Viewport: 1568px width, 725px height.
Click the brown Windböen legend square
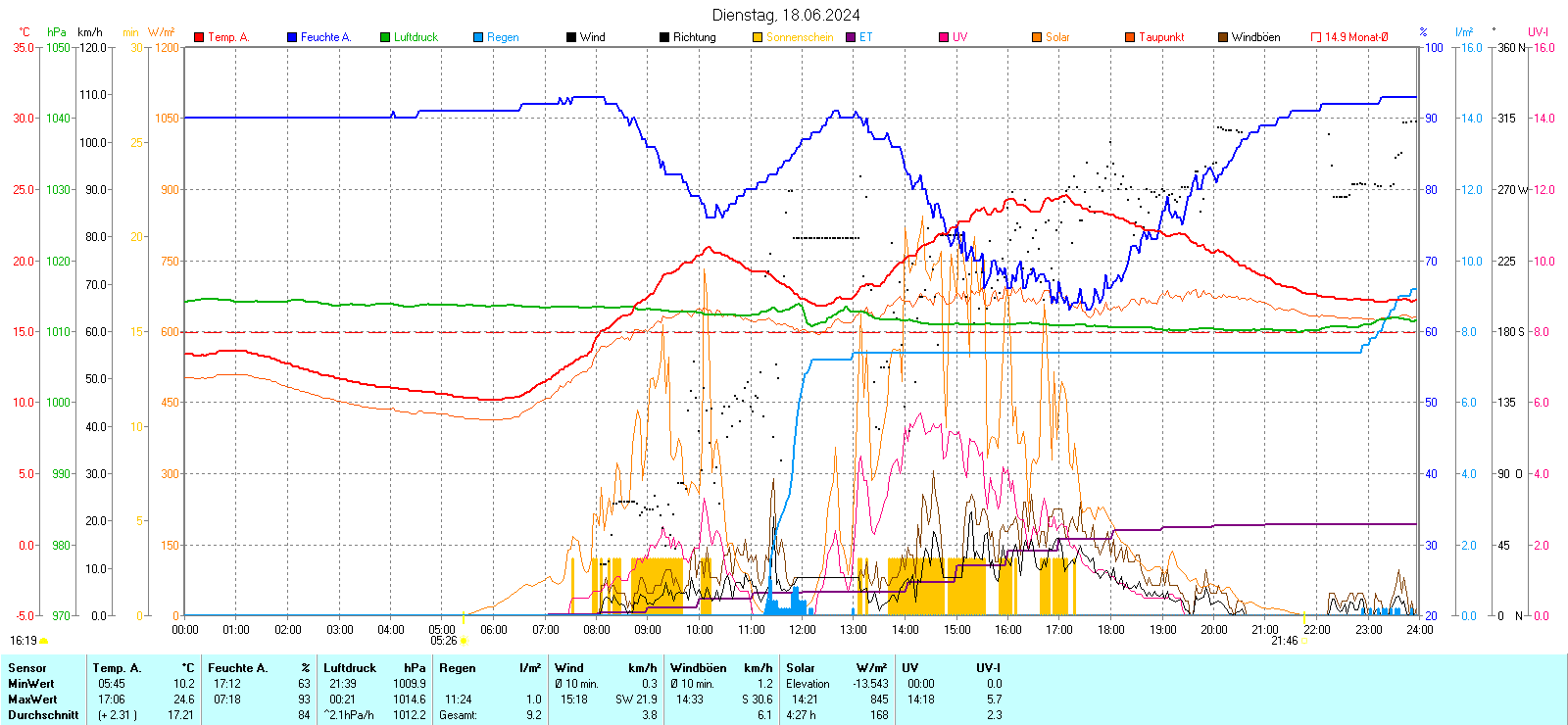(x=1223, y=37)
